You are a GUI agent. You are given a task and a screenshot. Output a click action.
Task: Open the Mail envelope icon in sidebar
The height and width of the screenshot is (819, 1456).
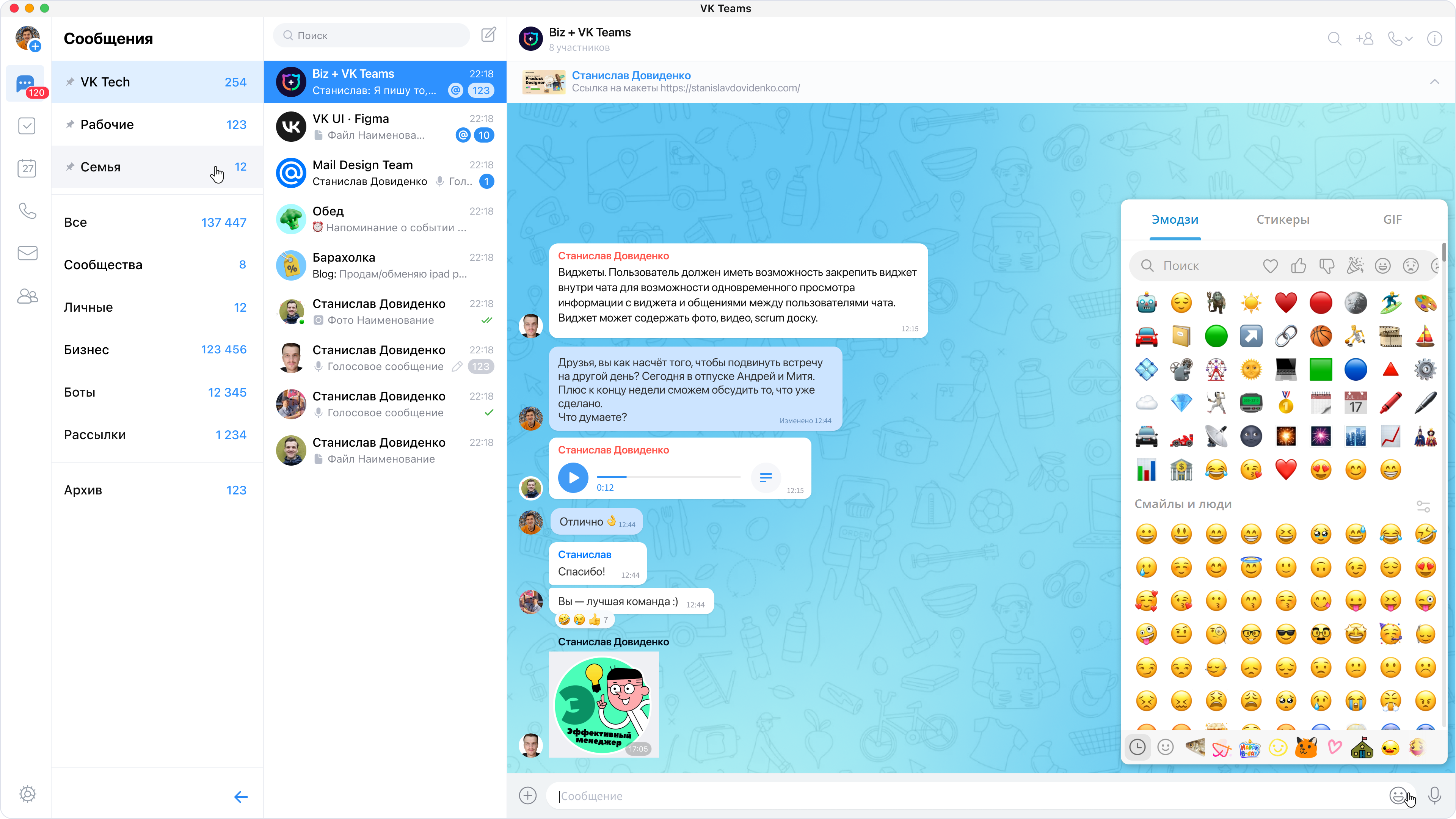pyautogui.click(x=27, y=253)
